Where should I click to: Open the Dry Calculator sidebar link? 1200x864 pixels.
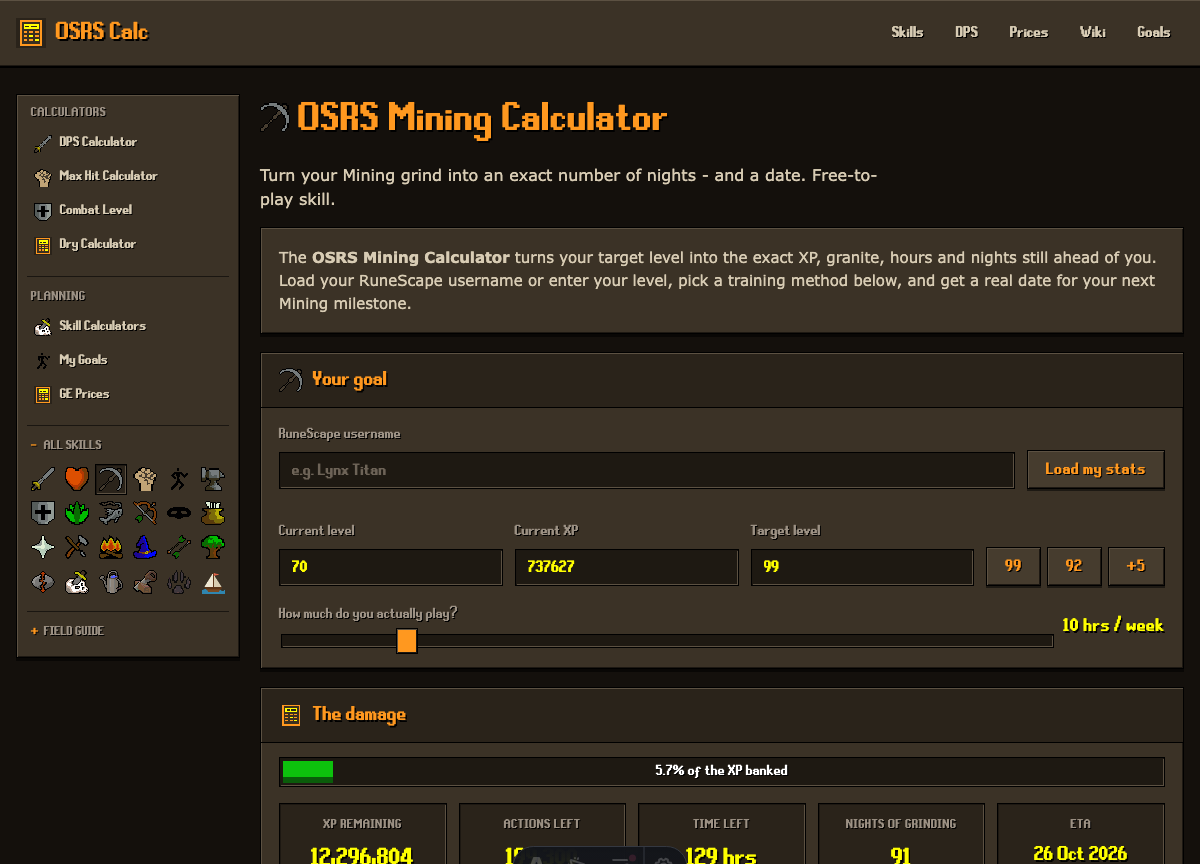(128, 244)
